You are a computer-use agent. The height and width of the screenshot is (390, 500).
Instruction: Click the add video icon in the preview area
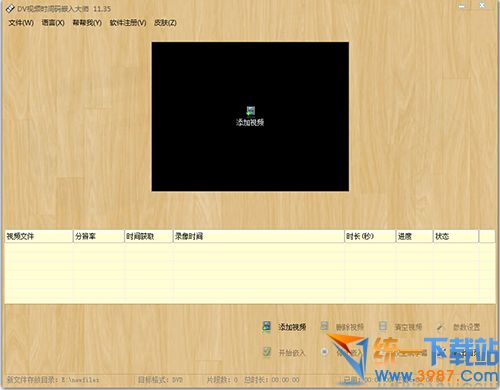[251, 111]
